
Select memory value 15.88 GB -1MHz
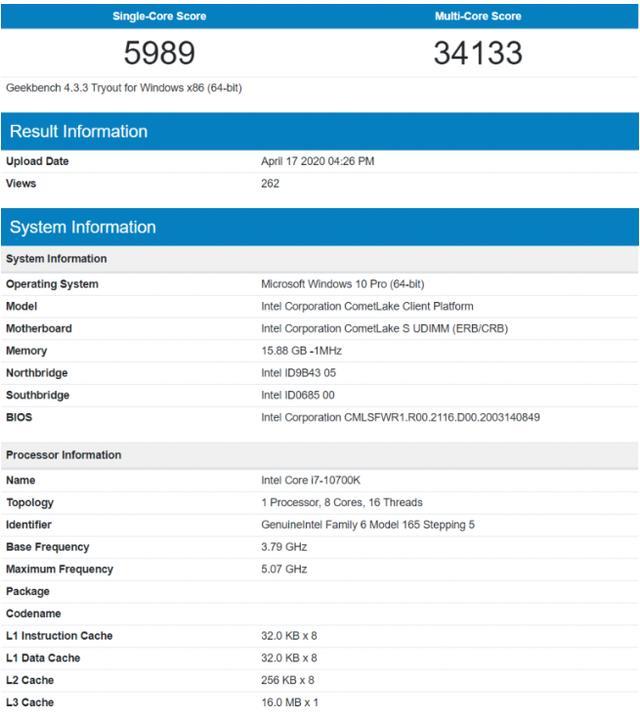pyautogui.click(x=301, y=351)
